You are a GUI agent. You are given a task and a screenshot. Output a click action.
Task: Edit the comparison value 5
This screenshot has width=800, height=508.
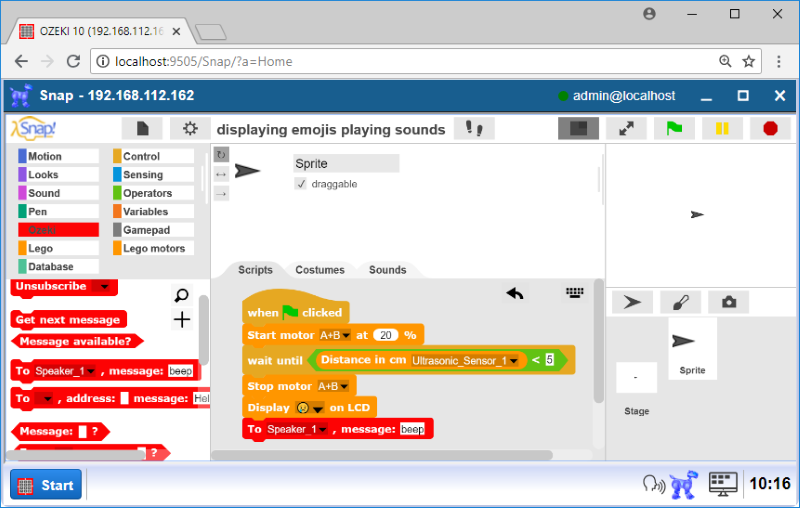[x=549, y=360]
